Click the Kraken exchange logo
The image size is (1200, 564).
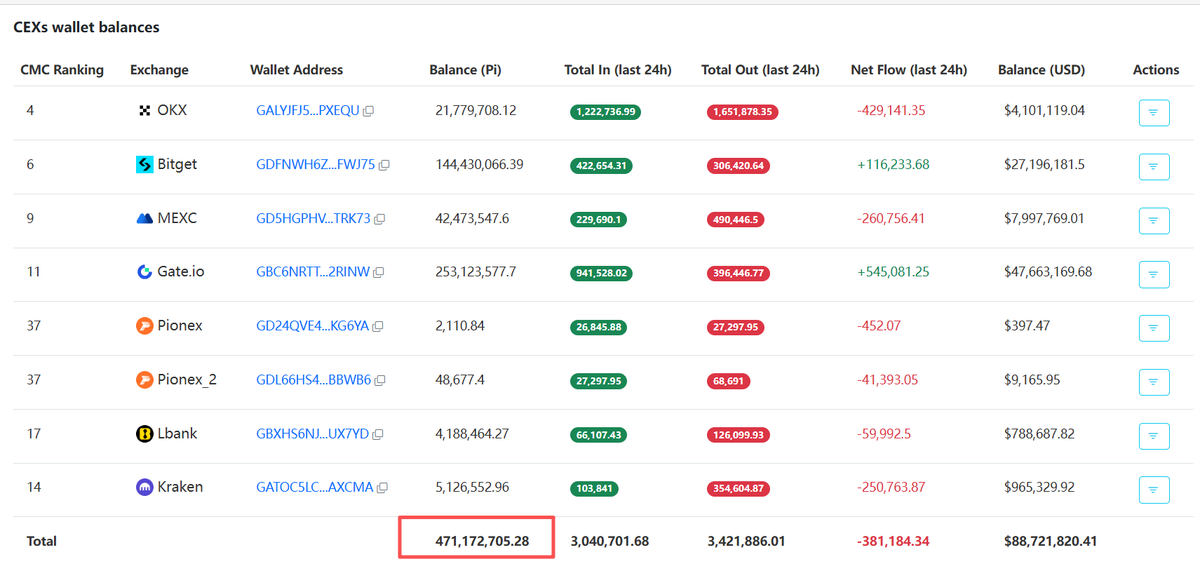[x=144, y=487]
